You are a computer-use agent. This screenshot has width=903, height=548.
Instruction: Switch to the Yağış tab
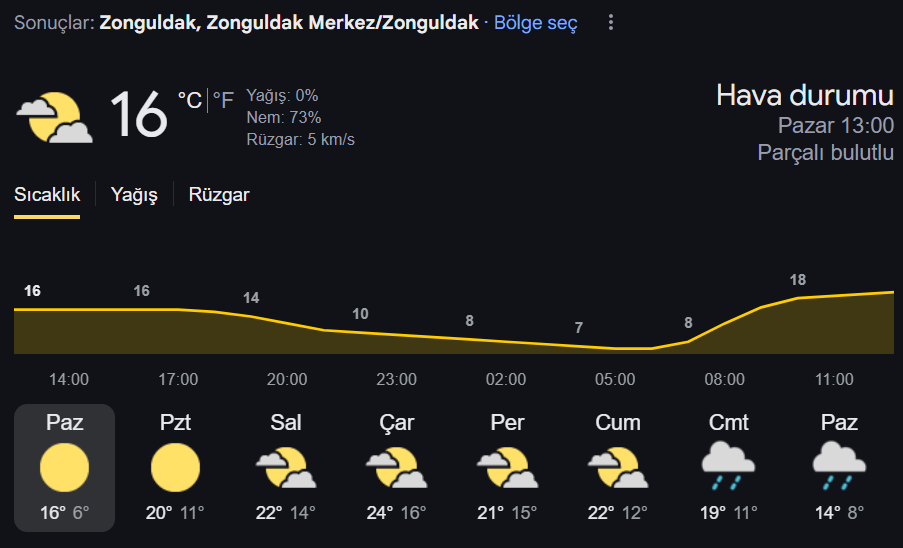[134, 195]
